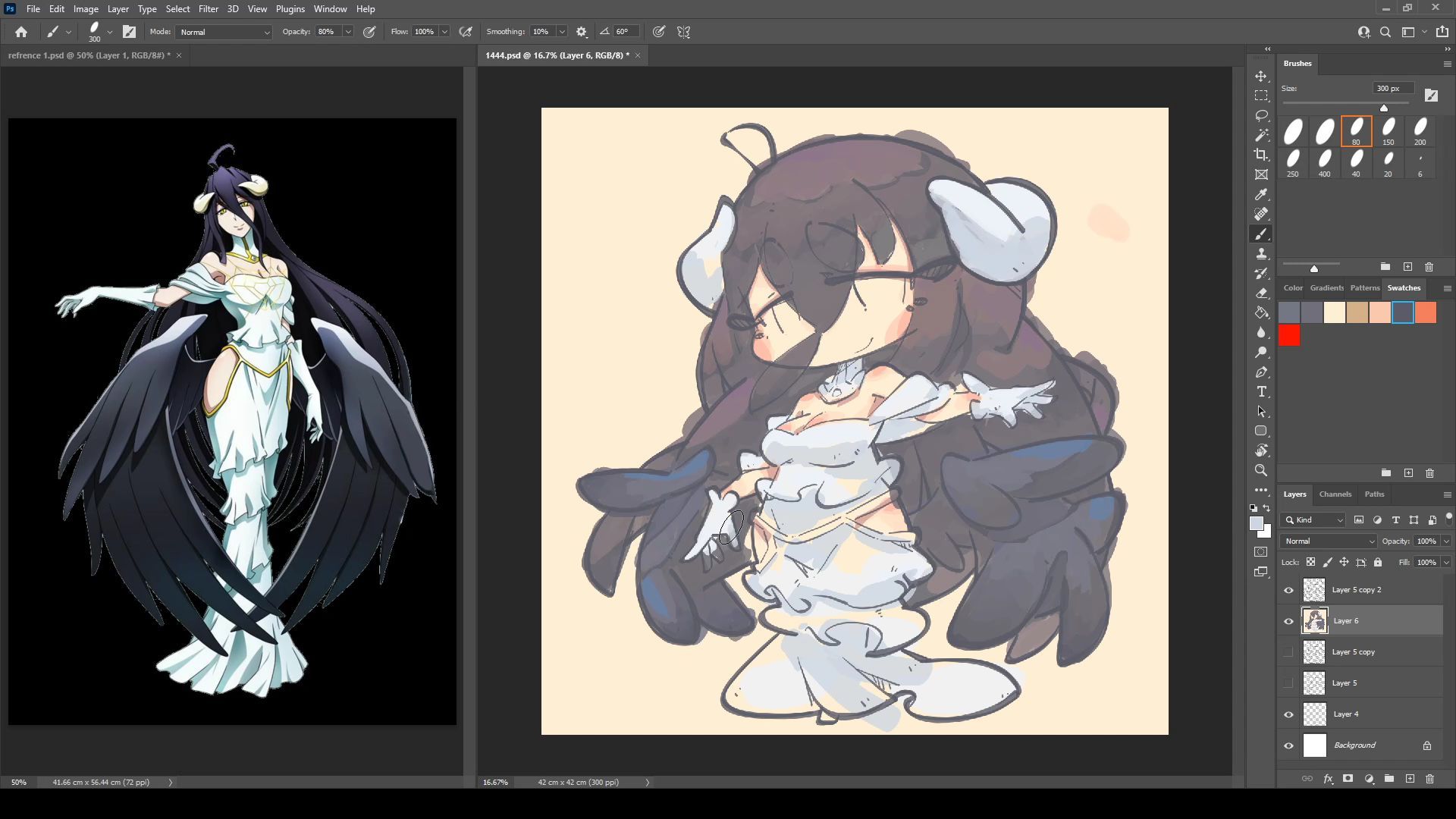The image size is (1456, 819).
Task: Open the Layer menu
Action: (118, 9)
